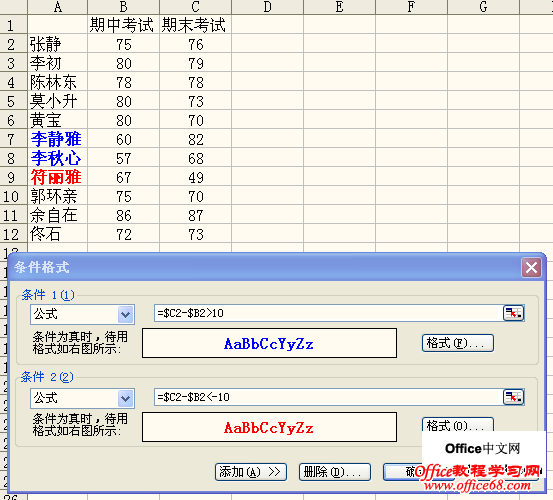Select the red cell 符丽雅

click(x=57, y=177)
